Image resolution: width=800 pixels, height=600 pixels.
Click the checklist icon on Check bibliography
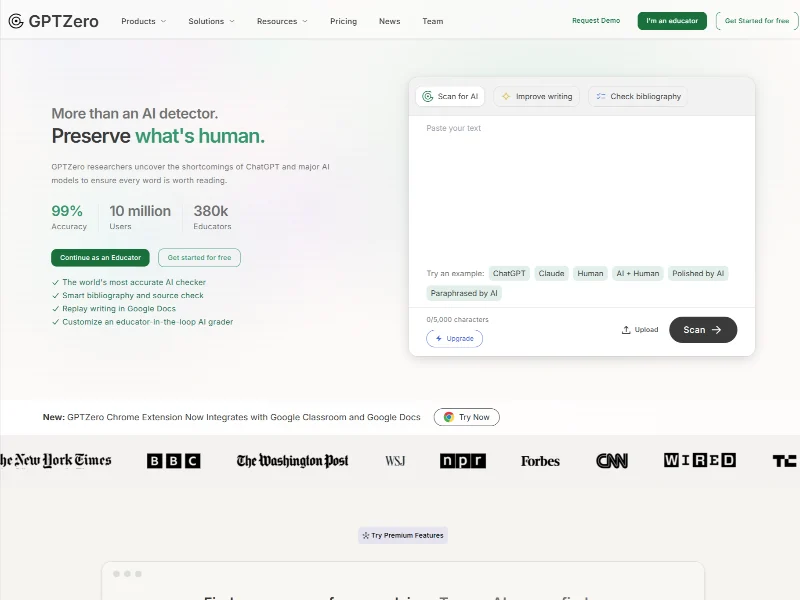601,96
